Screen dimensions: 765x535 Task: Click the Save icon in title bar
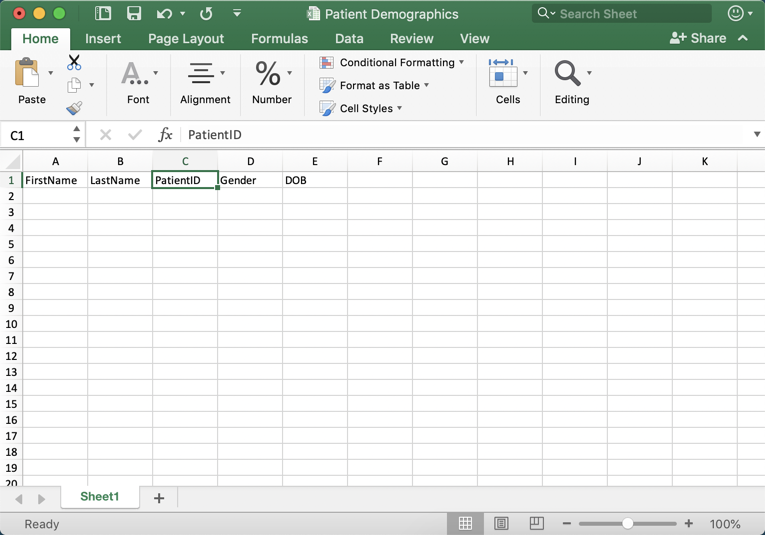[134, 14]
